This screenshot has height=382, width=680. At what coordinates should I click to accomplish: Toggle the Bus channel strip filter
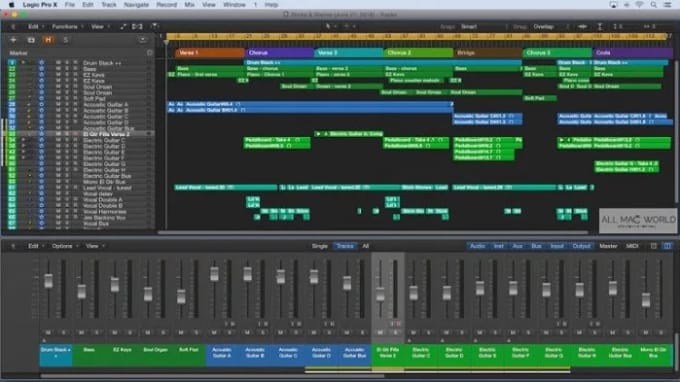coord(536,246)
